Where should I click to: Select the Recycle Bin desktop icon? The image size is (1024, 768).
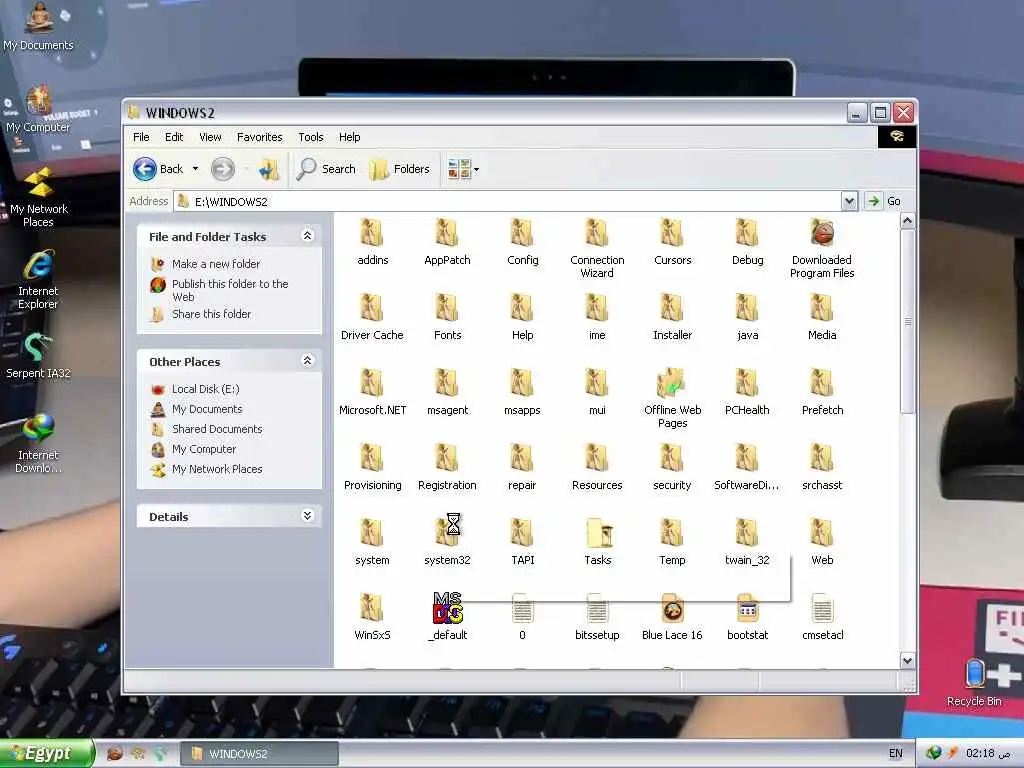click(974, 682)
